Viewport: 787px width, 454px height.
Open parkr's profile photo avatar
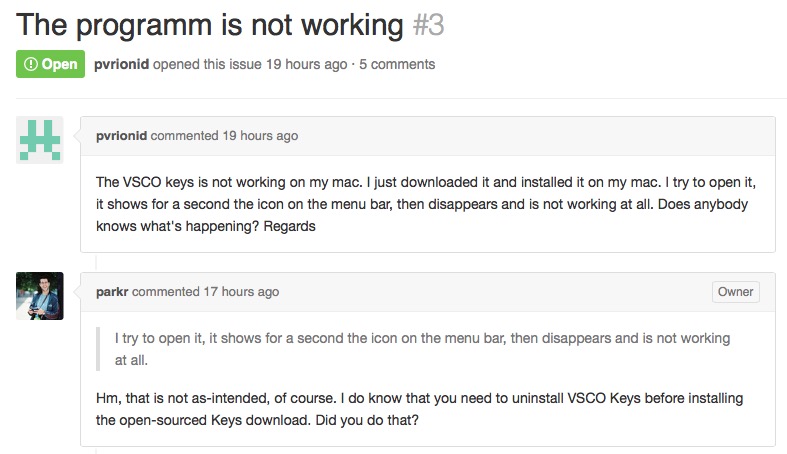pos(40,295)
